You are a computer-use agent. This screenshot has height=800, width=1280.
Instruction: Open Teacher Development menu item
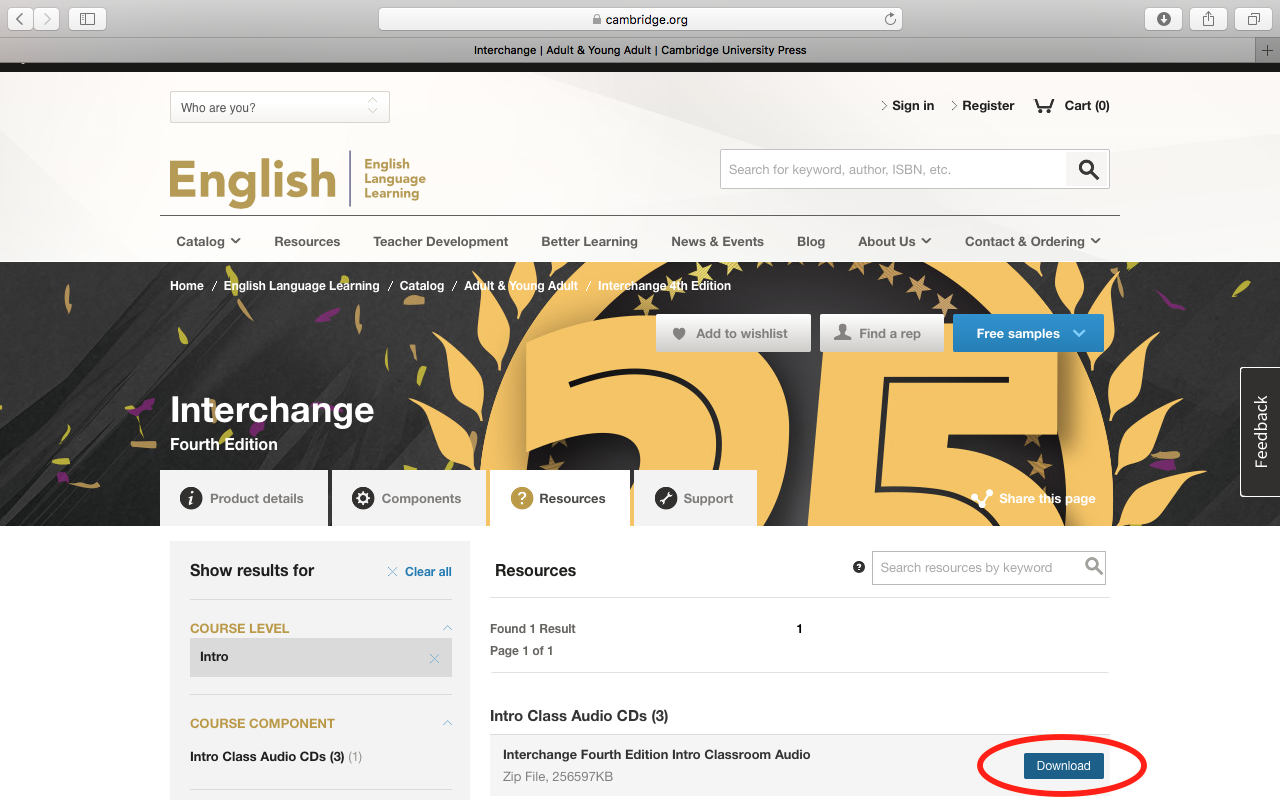coord(440,242)
